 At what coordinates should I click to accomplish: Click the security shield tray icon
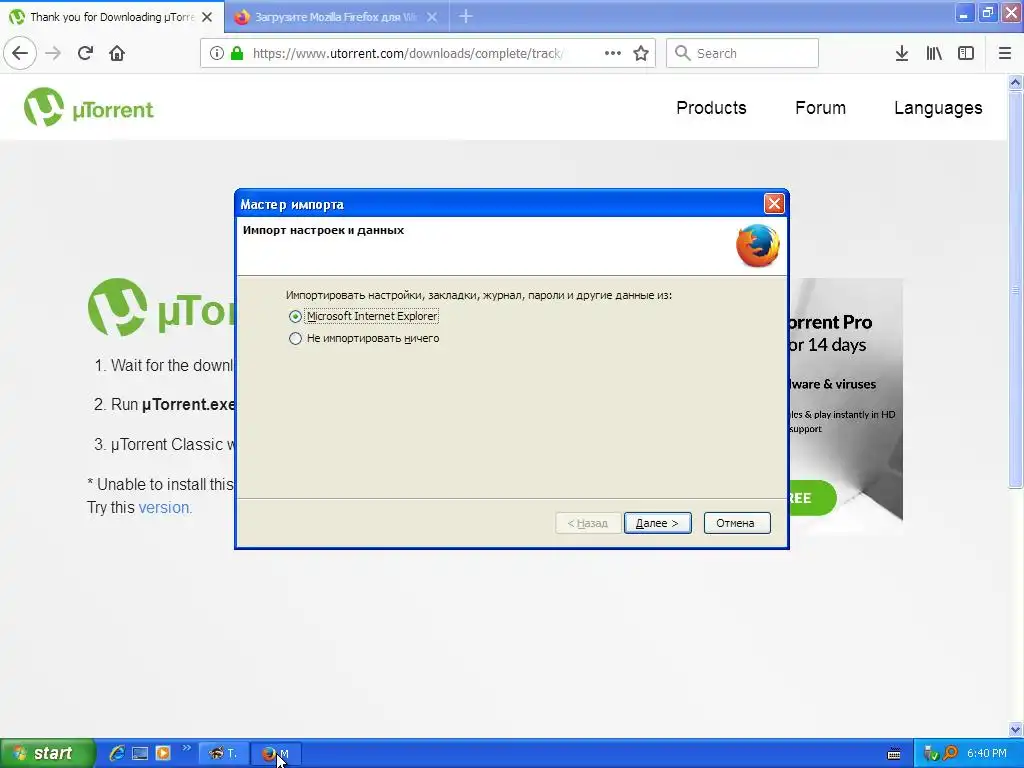coord(932,754)
